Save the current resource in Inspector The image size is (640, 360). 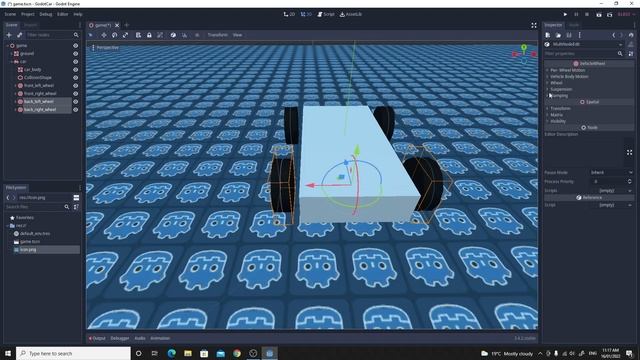[569, 35]
